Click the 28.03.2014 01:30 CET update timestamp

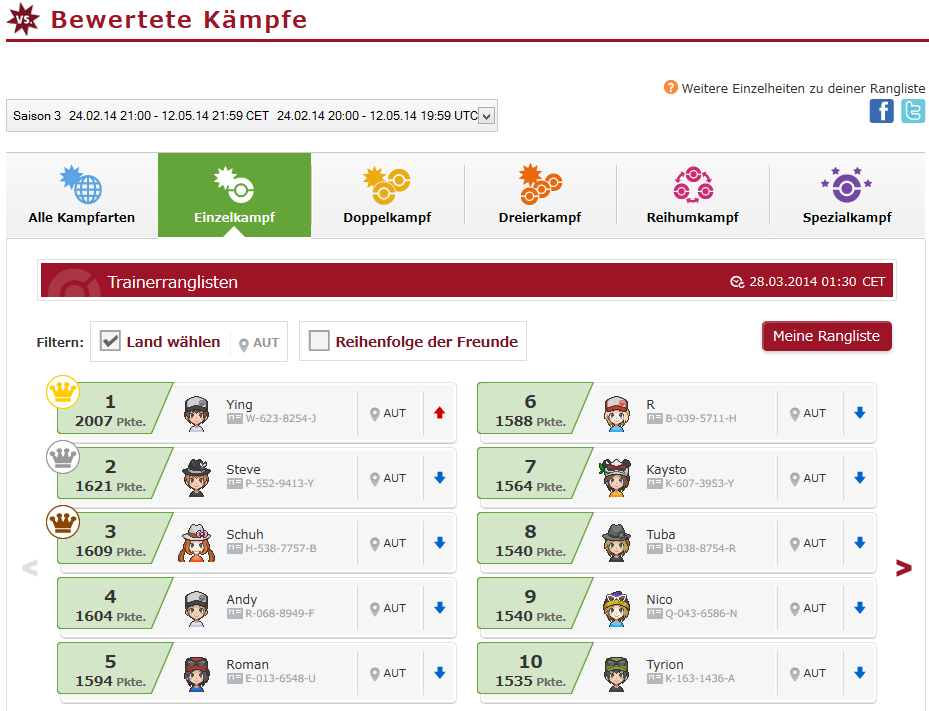click(x=817, y=281)
